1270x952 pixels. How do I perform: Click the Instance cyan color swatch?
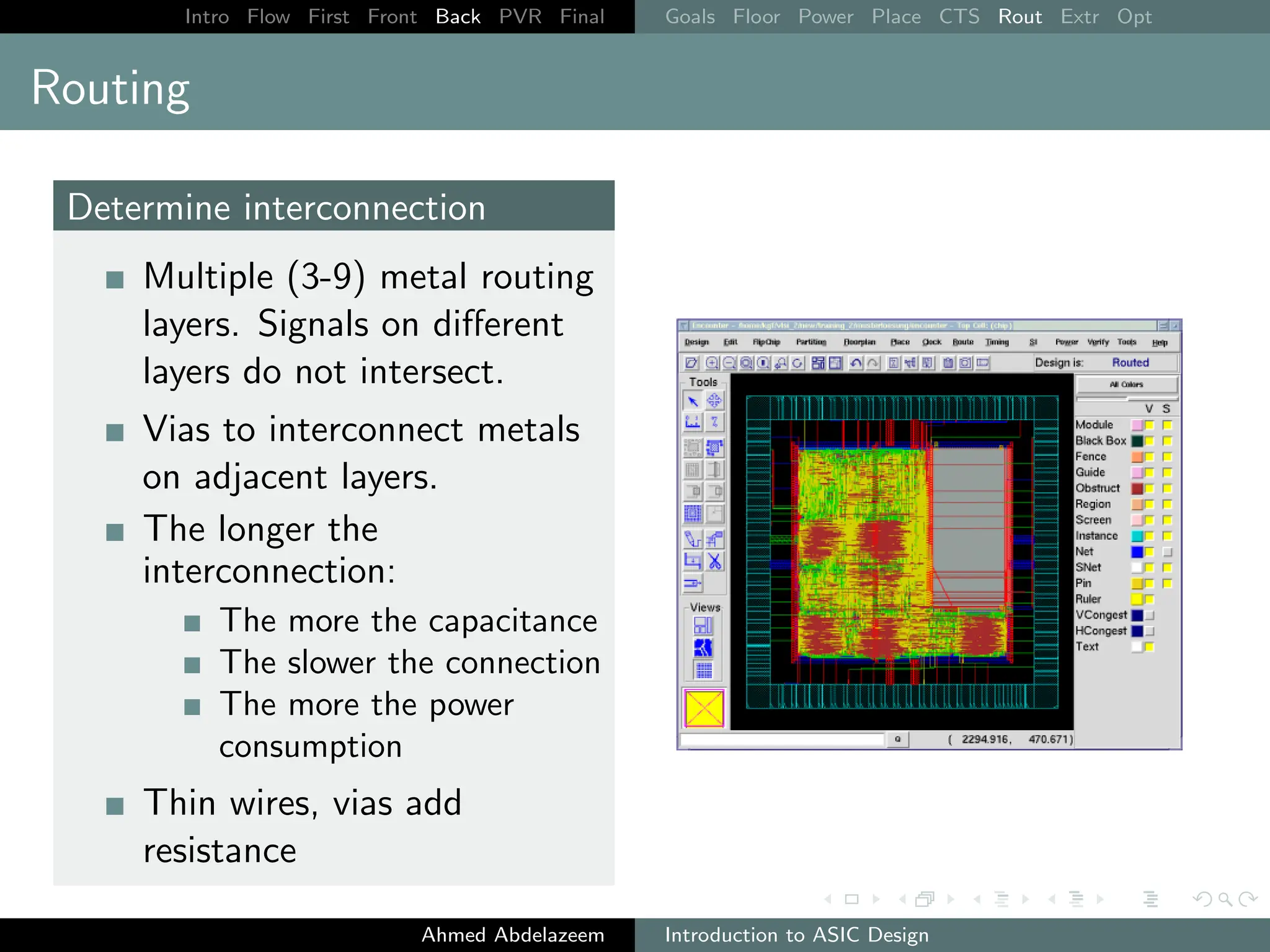pyautogui.click(x=1137, y=536)
